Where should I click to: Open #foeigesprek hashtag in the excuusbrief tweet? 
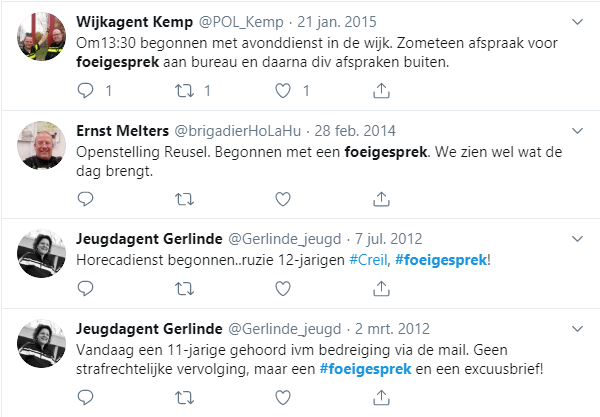coord(365,369)
